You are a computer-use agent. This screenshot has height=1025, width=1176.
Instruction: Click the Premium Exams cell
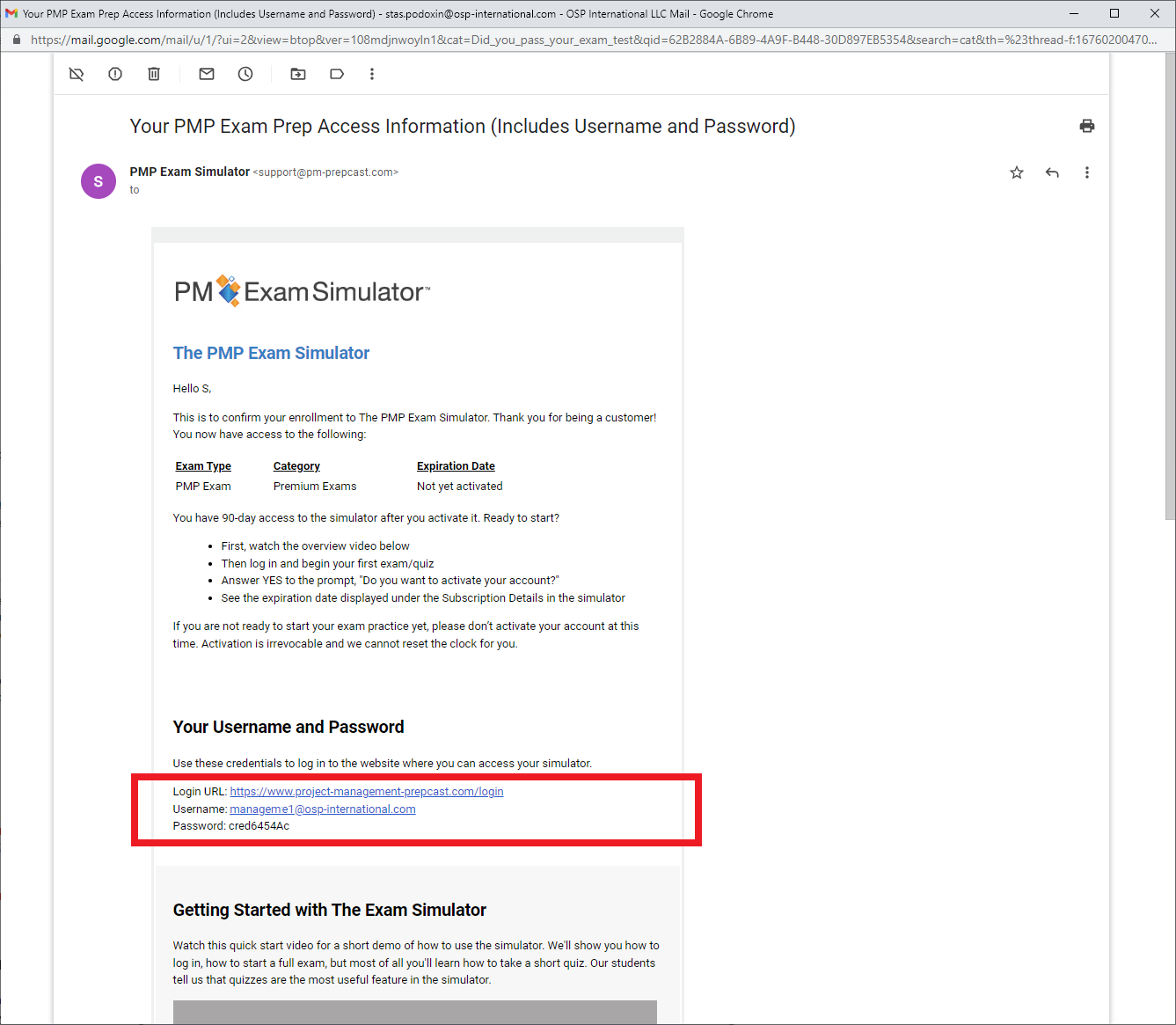(315, 487)
